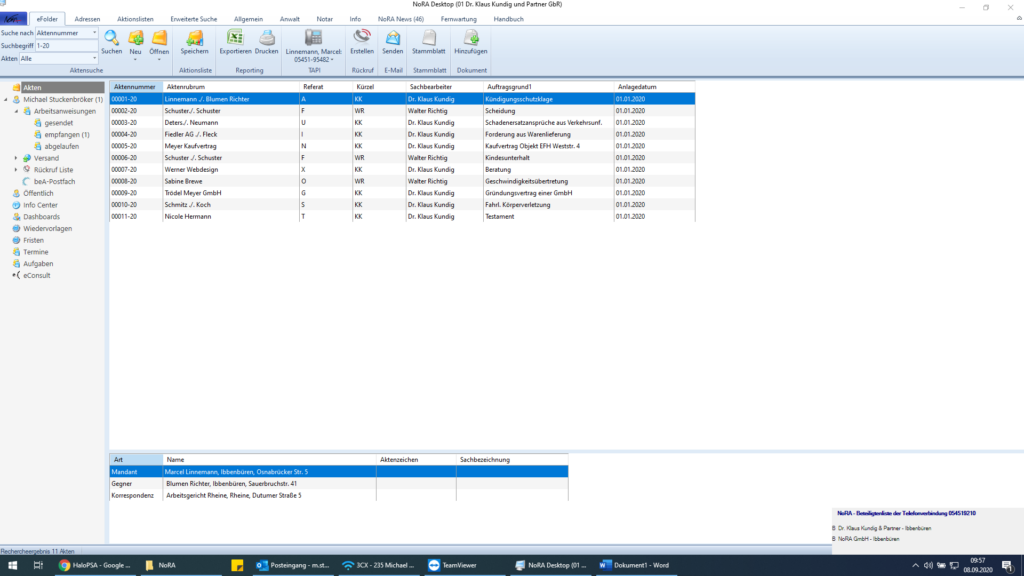The width and height of the screenshot is (1024, 576).
Task: Click Speichern in the Aktionsliste group
Action: pyautogui.click(x=195, y=40)
